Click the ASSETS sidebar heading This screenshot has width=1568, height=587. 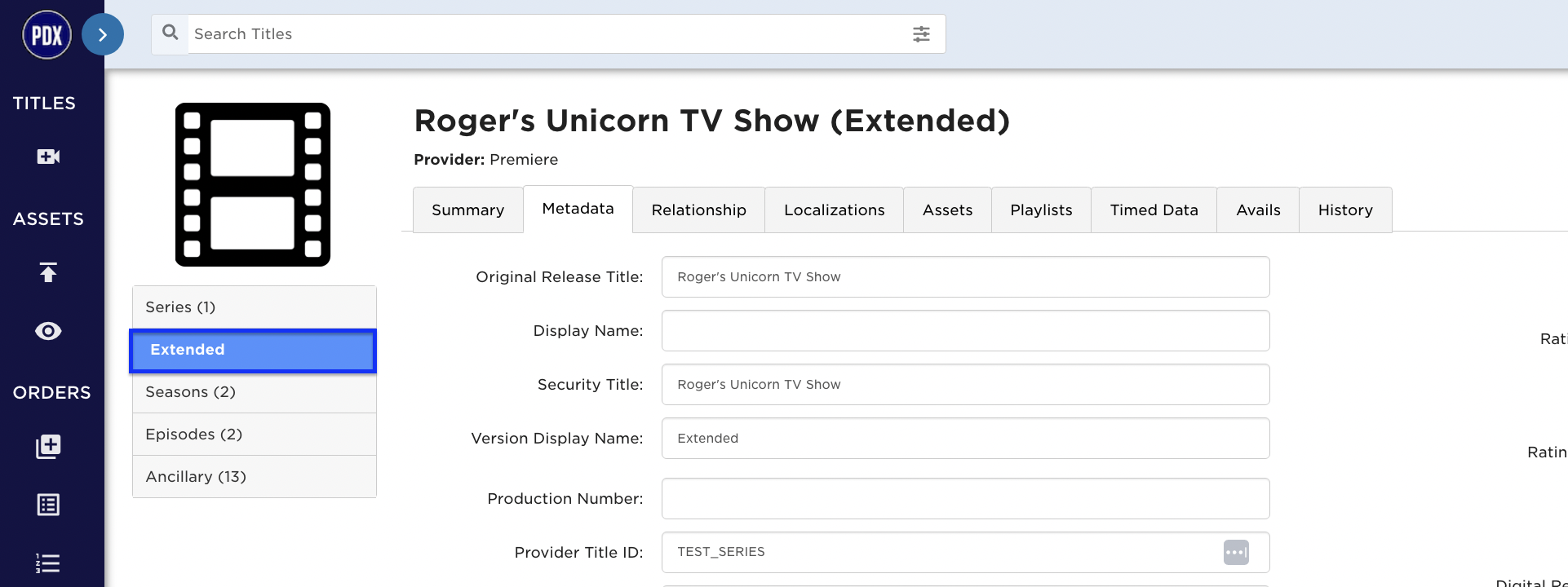click(48, 219)
